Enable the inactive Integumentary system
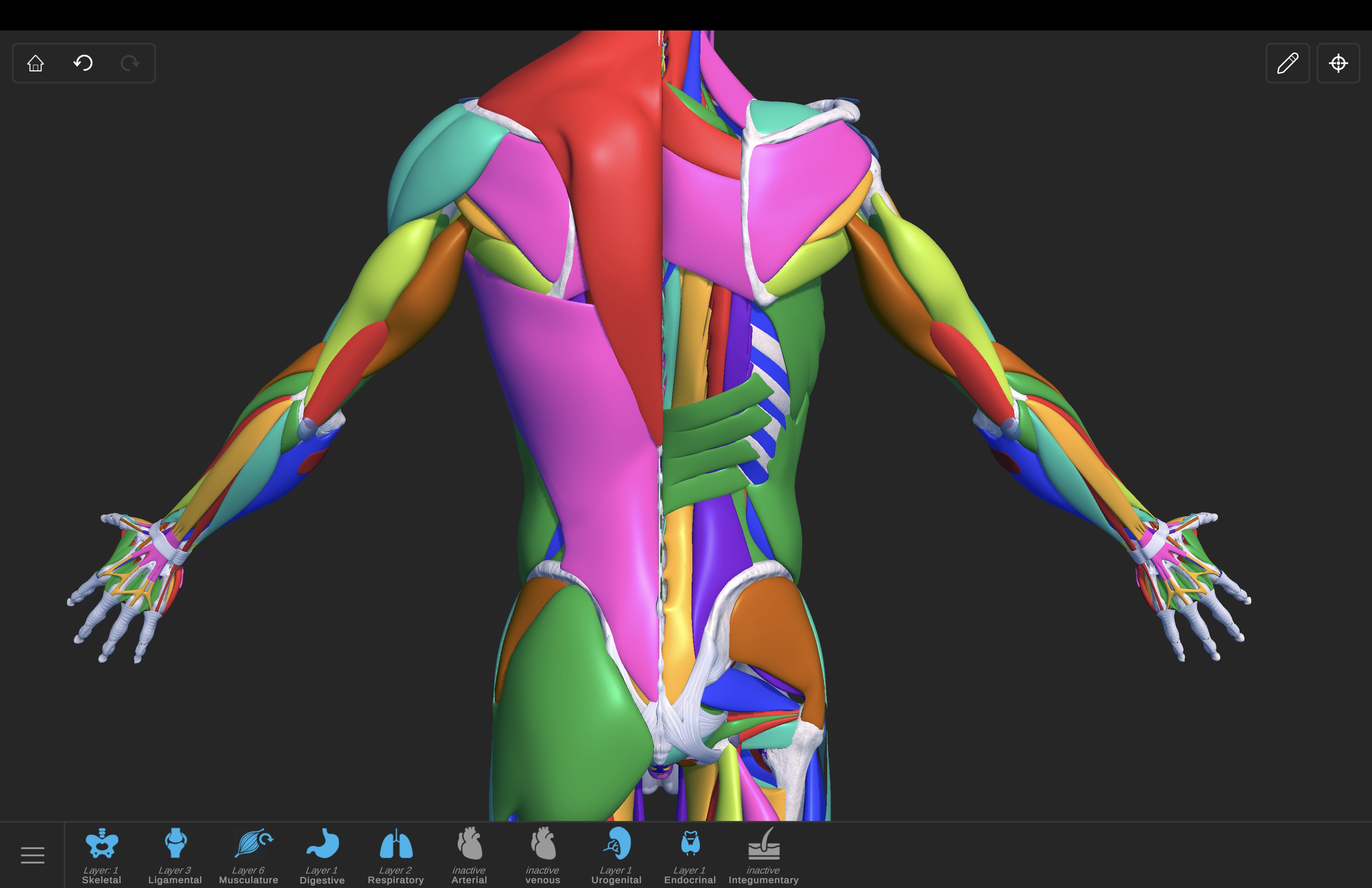Screen dimensions: 1372x888 763,844
